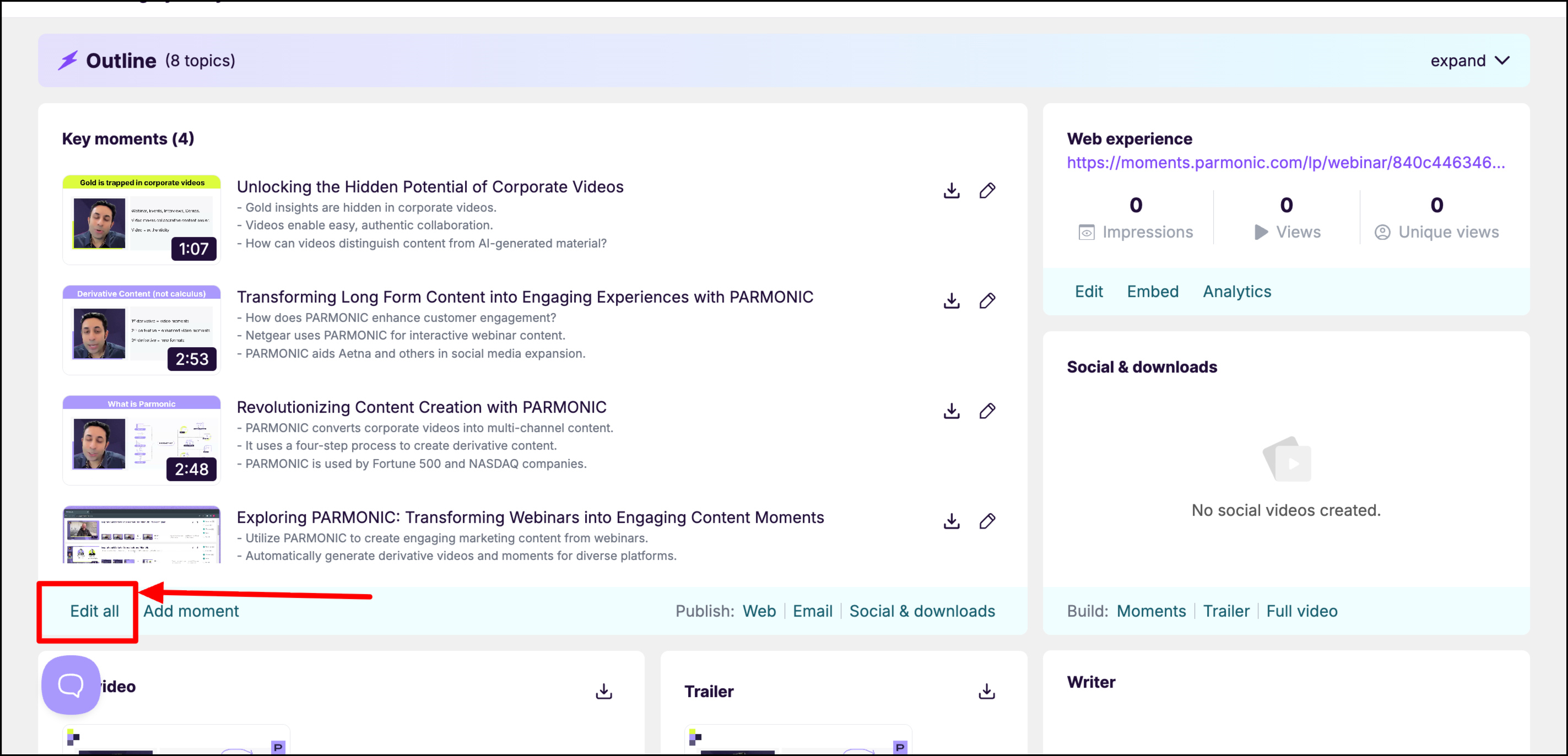Open the 1:07 corporate videos thumbnail
Screen dimensions: 1568x756
141,220
